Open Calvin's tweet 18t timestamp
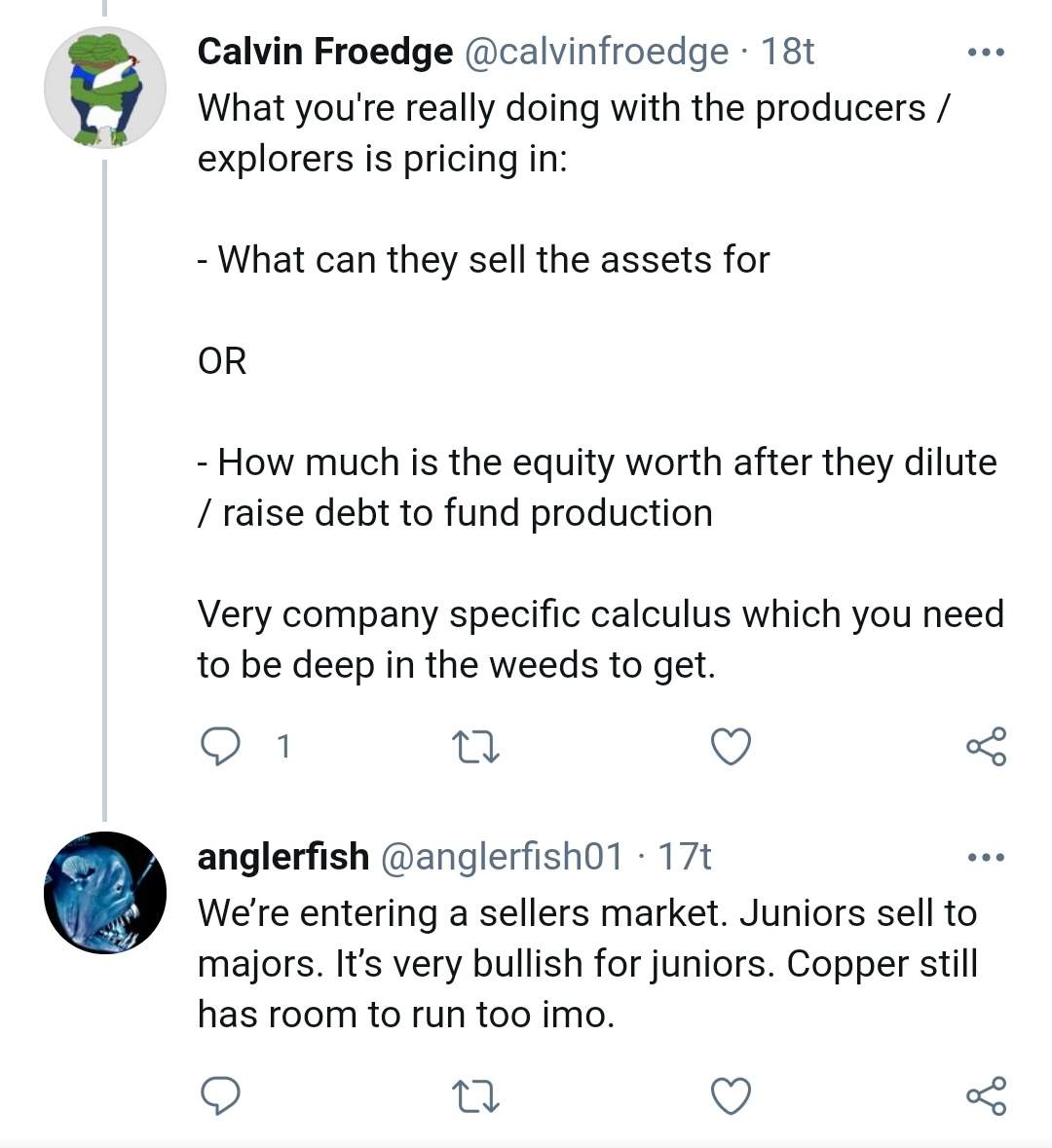 pyautogui.click(x=787, y=52)
